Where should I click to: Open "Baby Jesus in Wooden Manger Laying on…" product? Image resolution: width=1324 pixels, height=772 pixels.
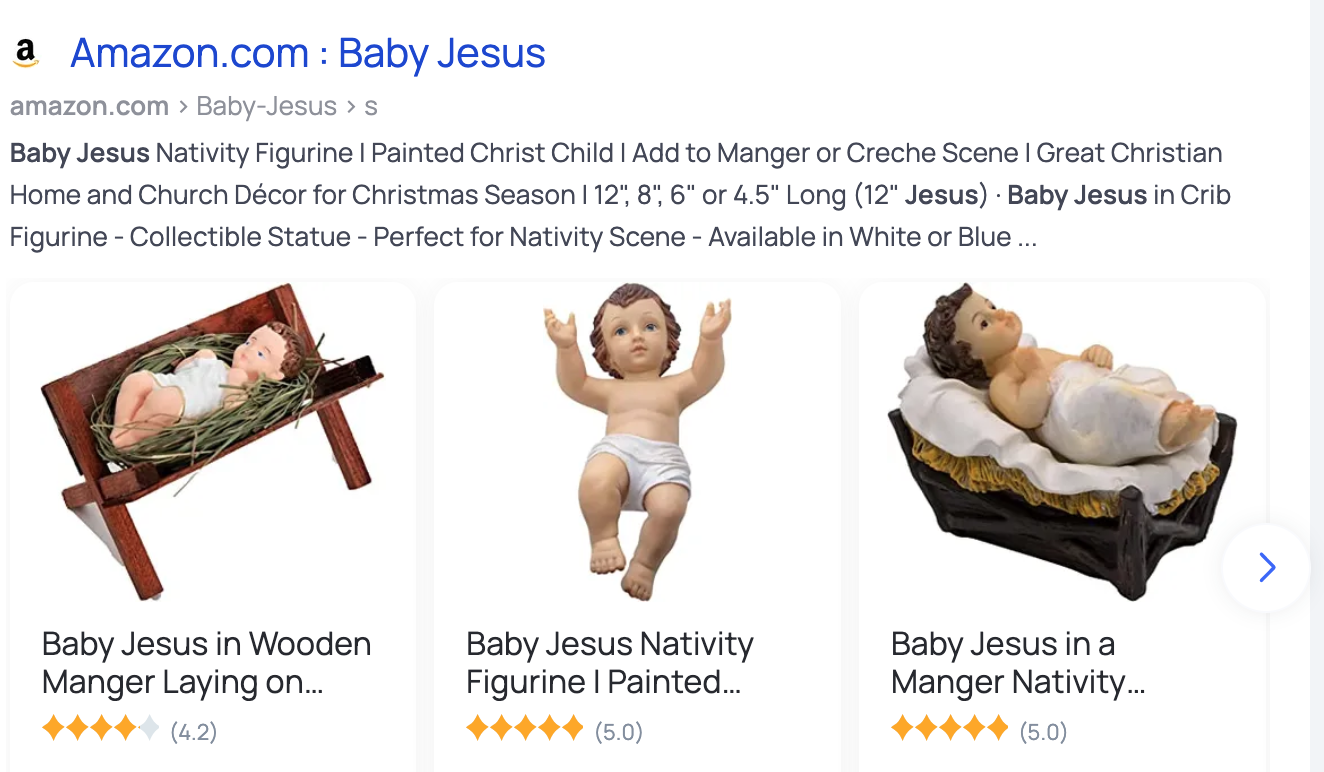tap(207, 663)
